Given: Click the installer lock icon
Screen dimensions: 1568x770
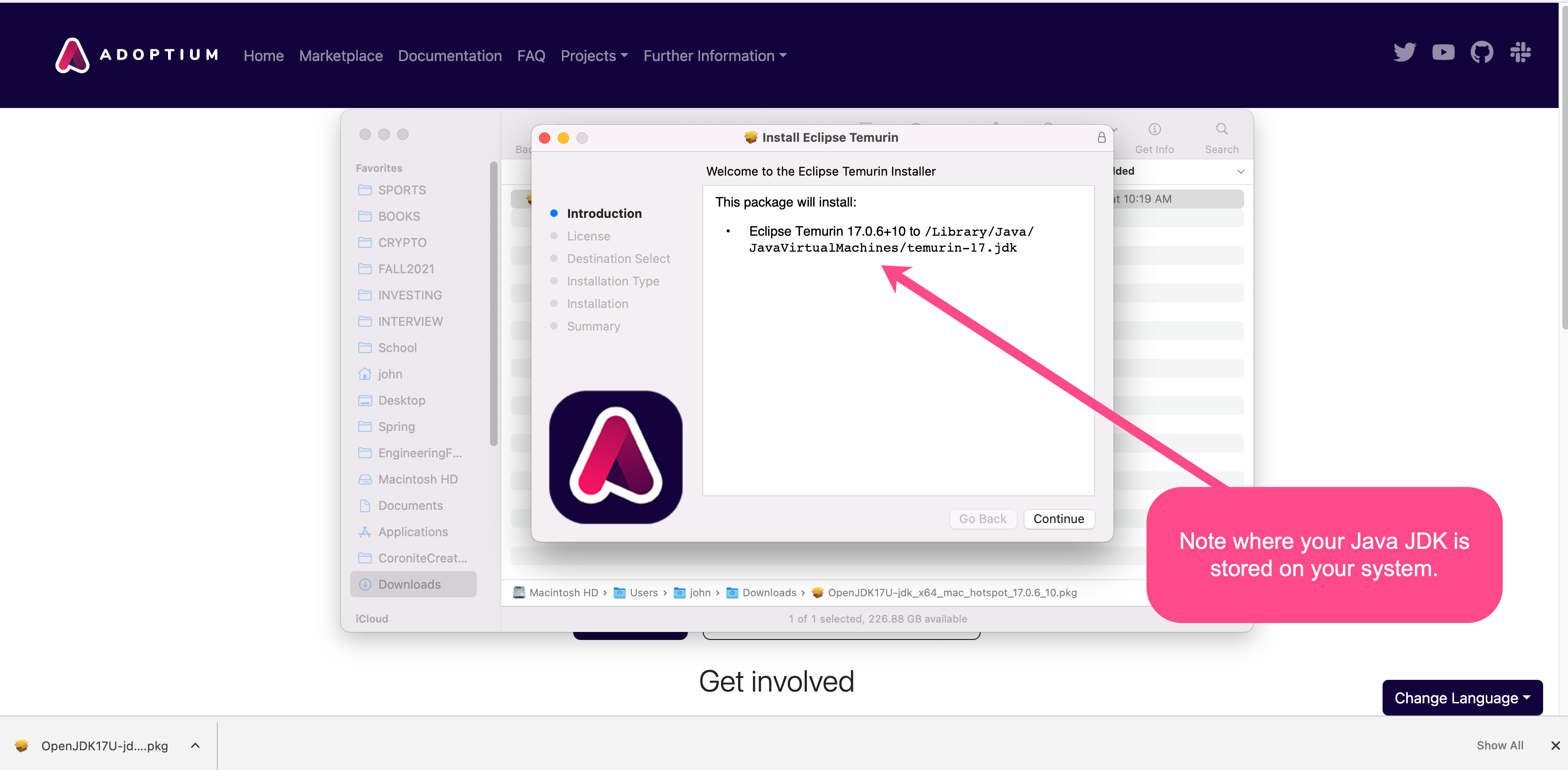Looking at the screenshot, I should (x=1101, y=138).
